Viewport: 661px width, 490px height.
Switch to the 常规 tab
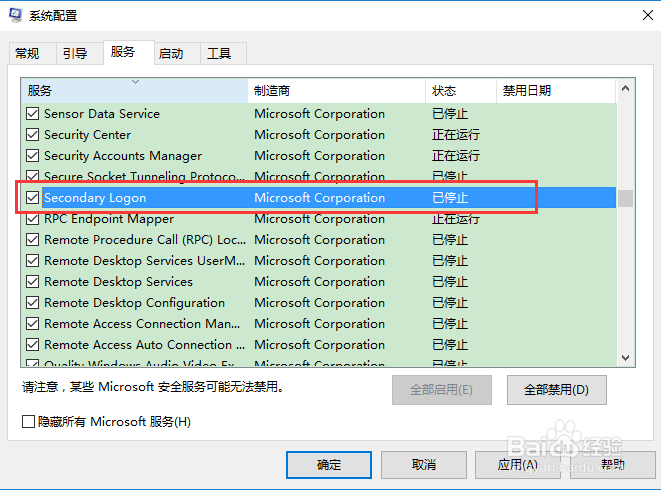tap(27, 54)
